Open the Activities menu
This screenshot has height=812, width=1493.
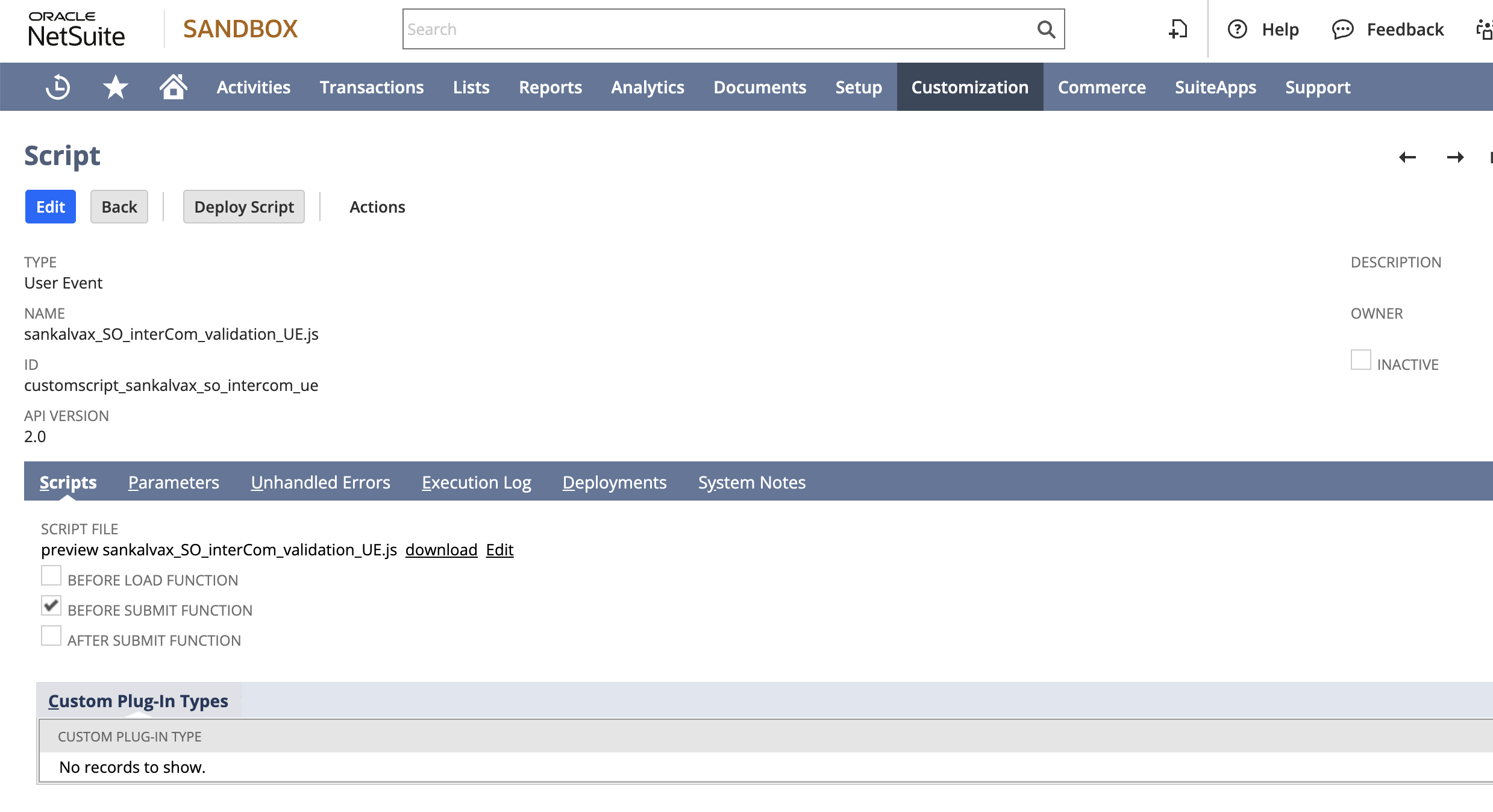point(254,87)
